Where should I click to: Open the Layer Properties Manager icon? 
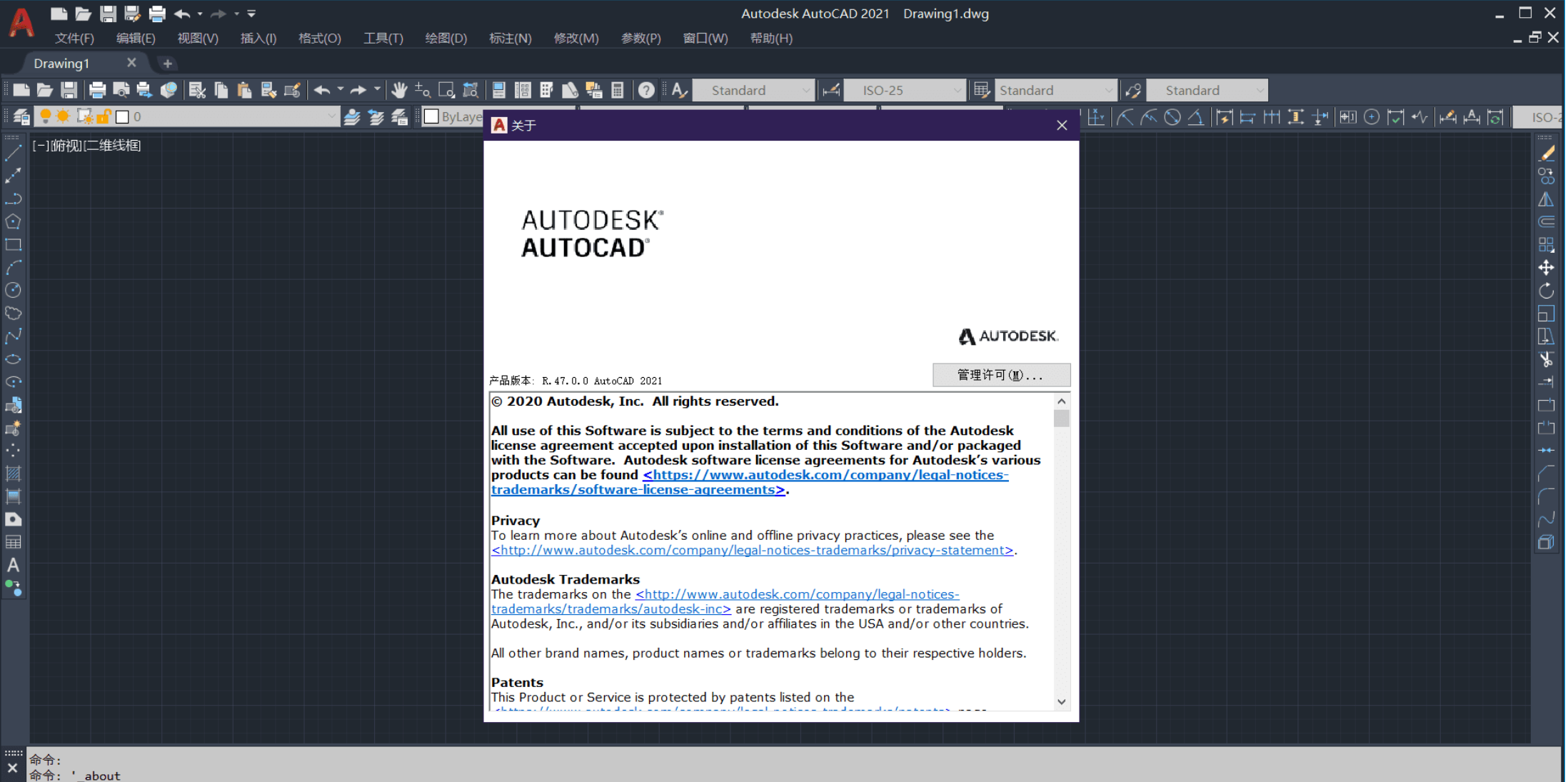click(x=21, y=116)
